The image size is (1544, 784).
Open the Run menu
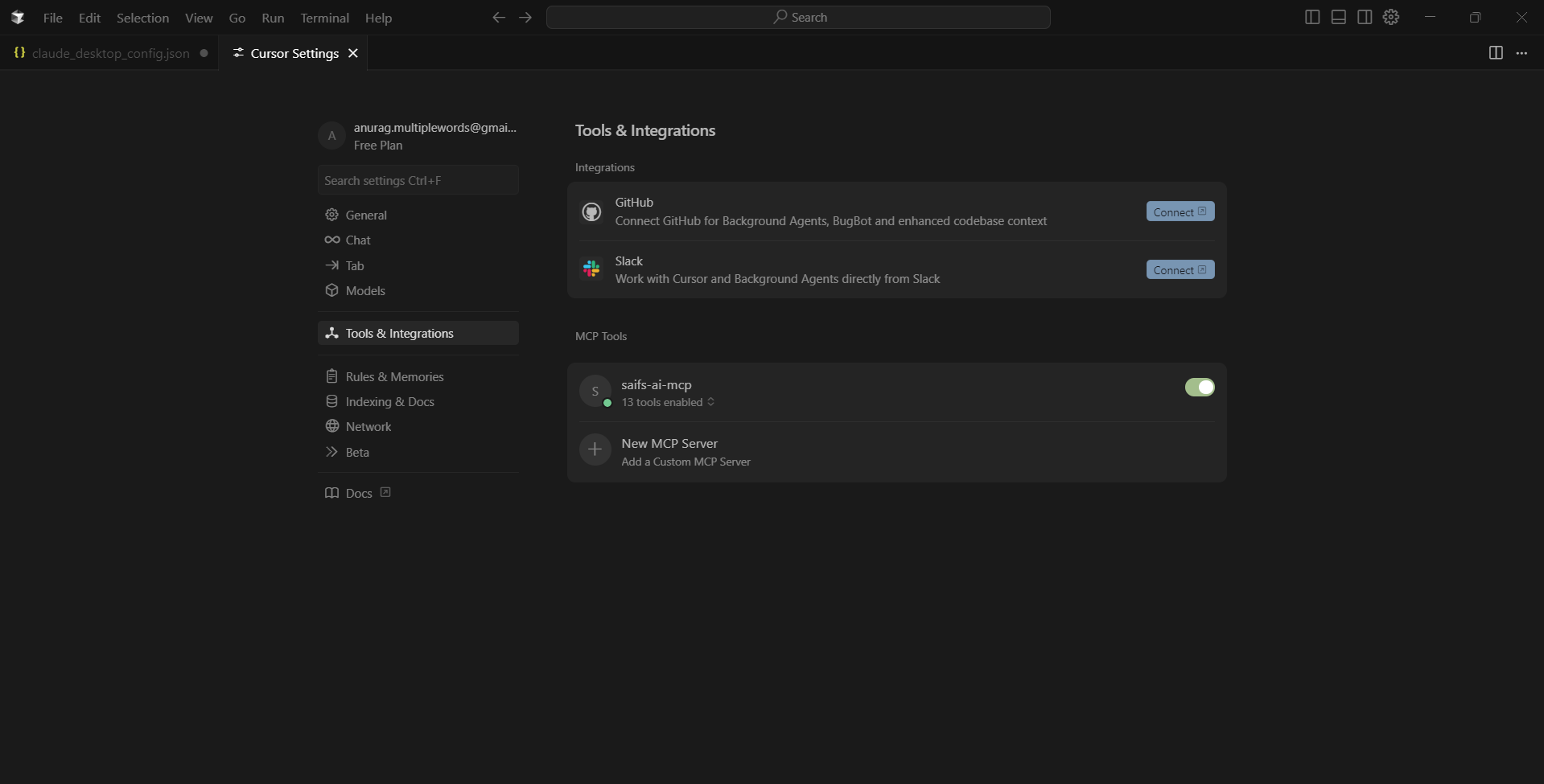click(273, 18)
